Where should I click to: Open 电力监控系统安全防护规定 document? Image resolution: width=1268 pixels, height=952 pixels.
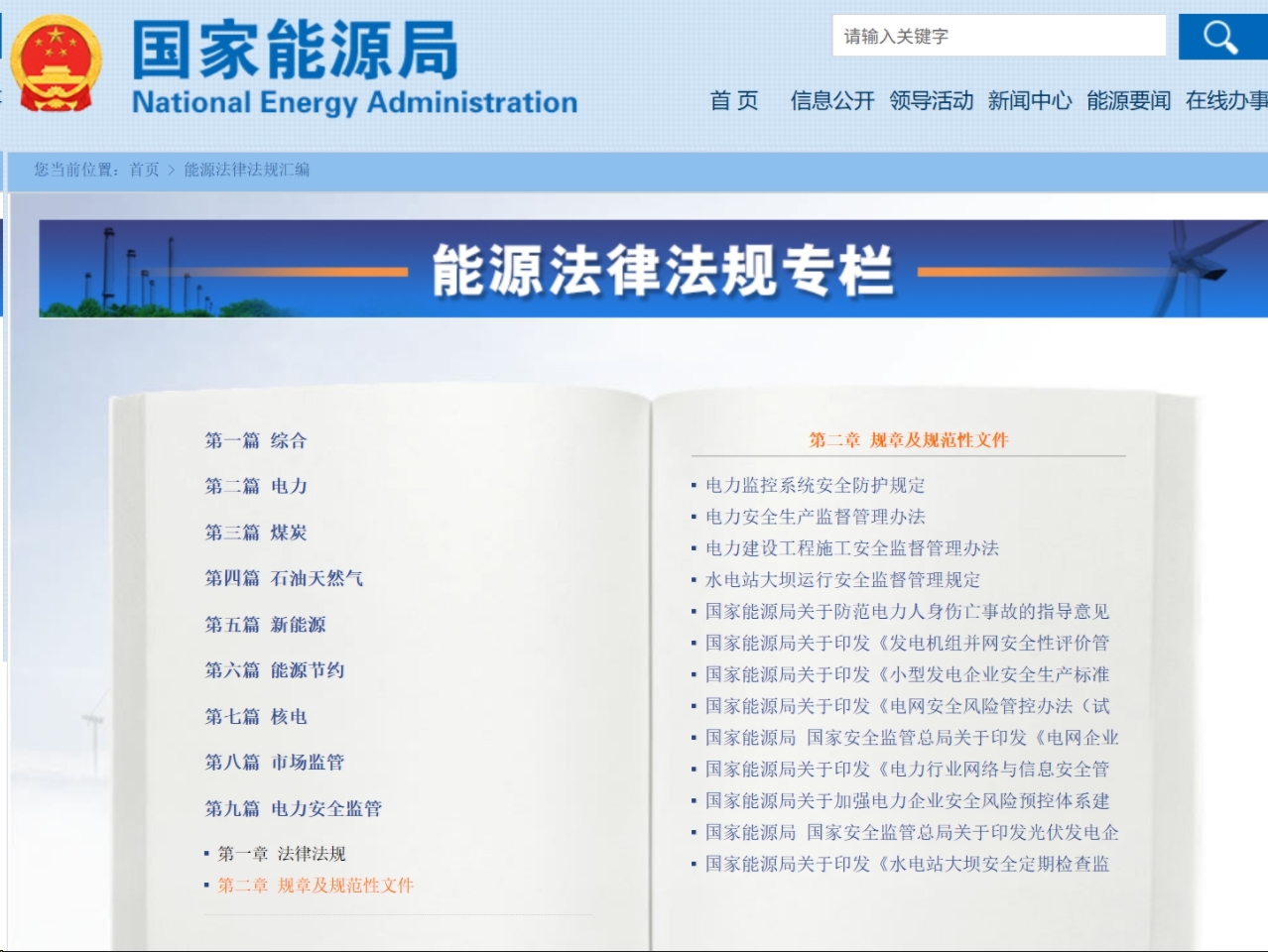click(815, 485)
